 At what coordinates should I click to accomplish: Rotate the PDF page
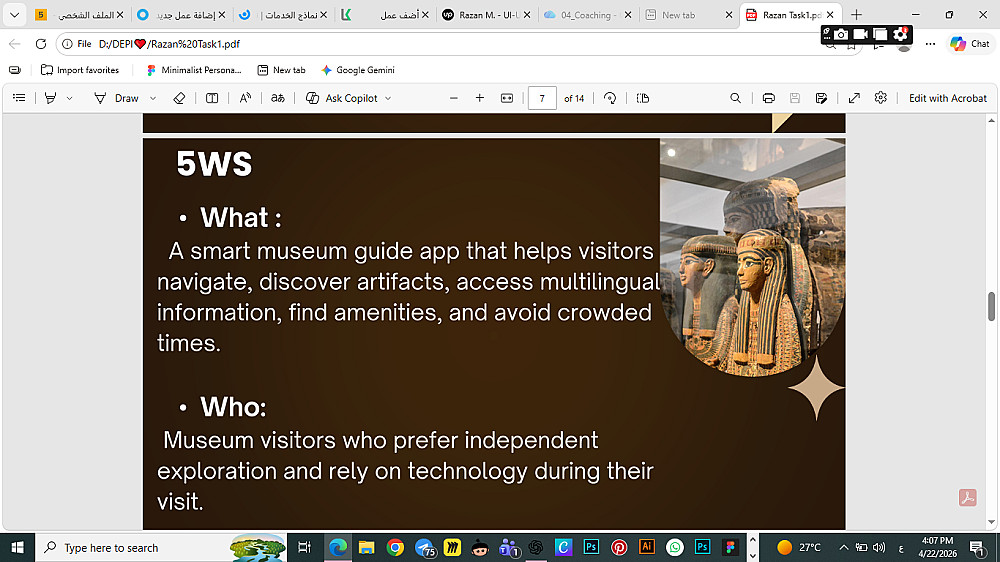[x=610, y=98]
